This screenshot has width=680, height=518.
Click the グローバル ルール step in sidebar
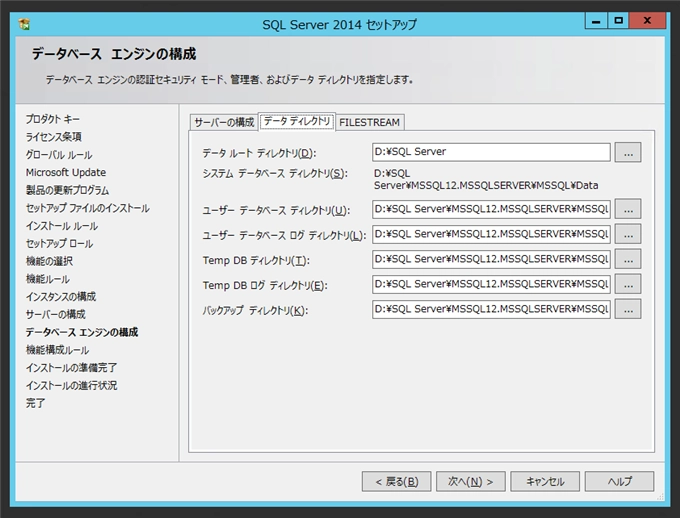(59, 154)
